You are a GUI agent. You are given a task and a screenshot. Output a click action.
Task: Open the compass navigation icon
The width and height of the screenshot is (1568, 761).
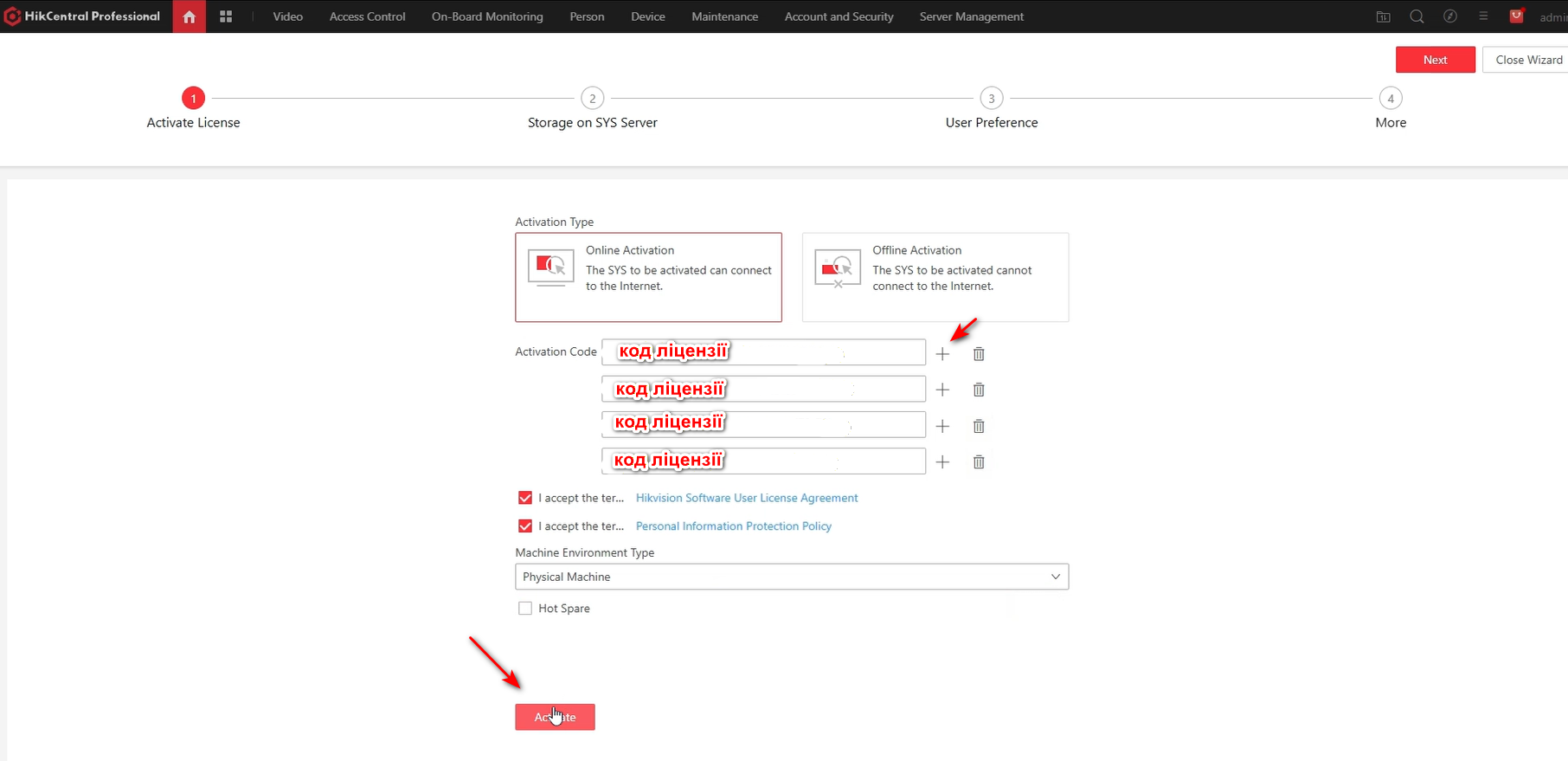(x=1450, y=16)
